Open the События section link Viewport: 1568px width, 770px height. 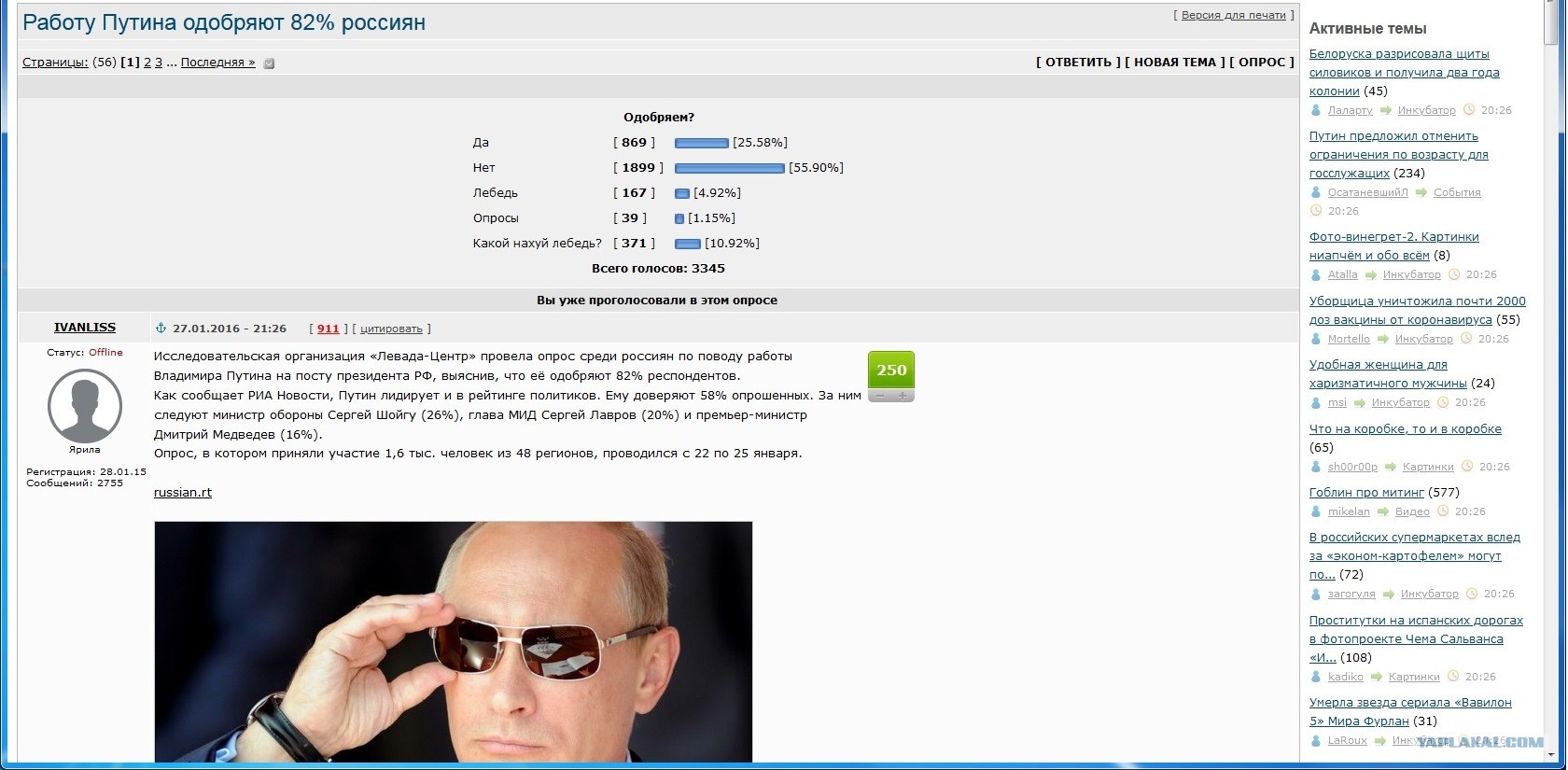pyautogui.click(x=1457, y=192)
